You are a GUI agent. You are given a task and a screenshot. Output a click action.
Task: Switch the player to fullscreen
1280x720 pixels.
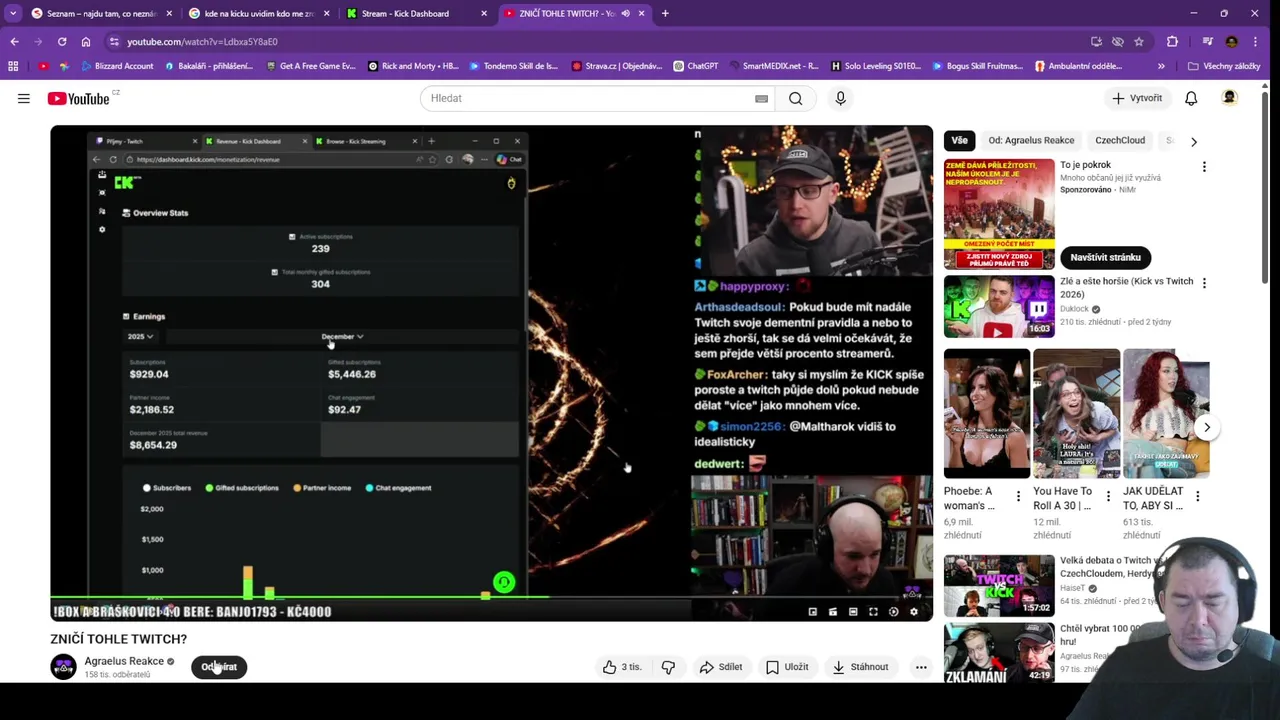873,611
